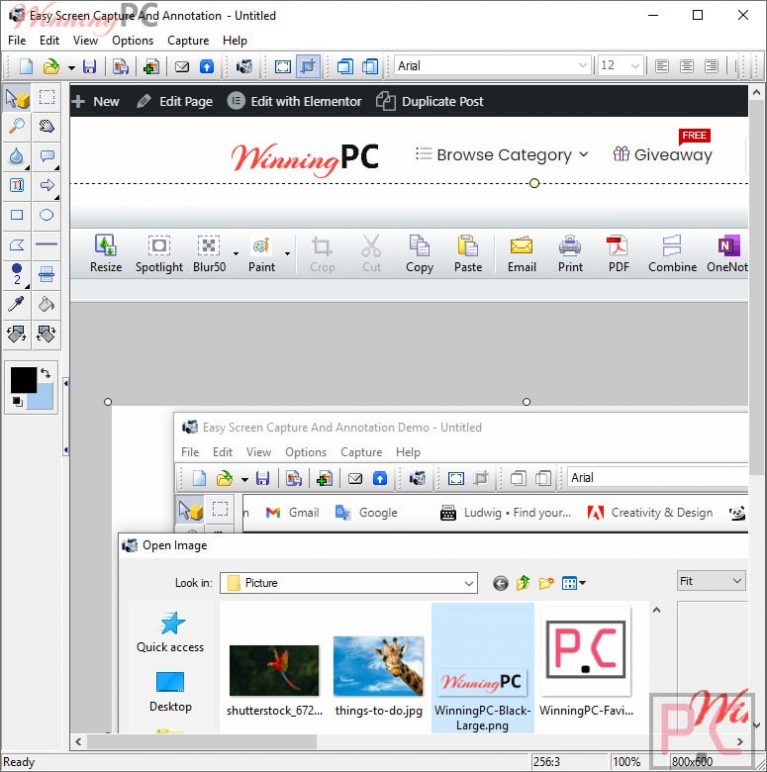This screenshot has height=772, width=767.
Task: Select the magnifier zoom tool
Action: coord(17,127)
